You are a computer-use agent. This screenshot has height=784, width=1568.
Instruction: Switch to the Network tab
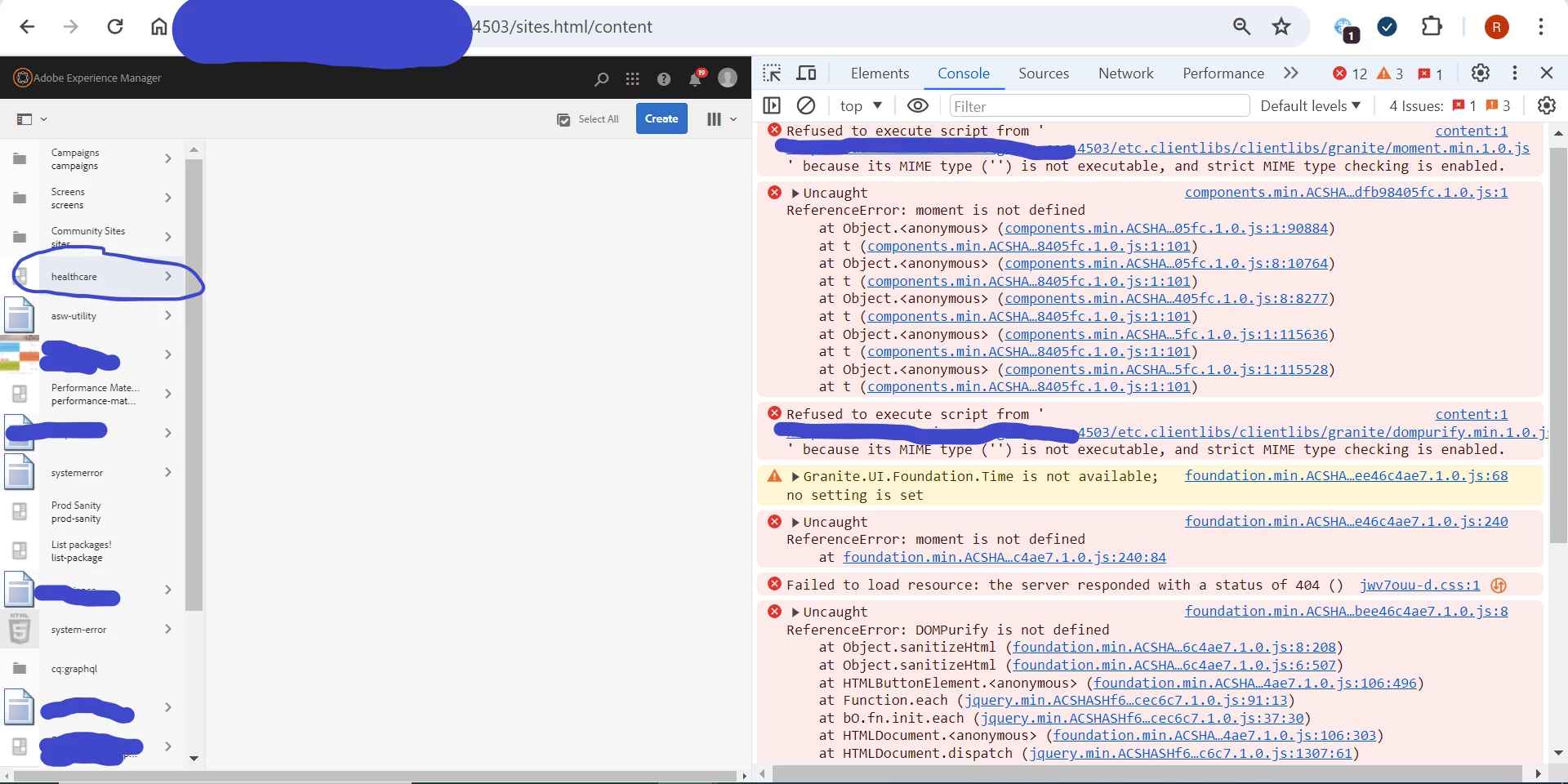click(x=1126, y=73)
